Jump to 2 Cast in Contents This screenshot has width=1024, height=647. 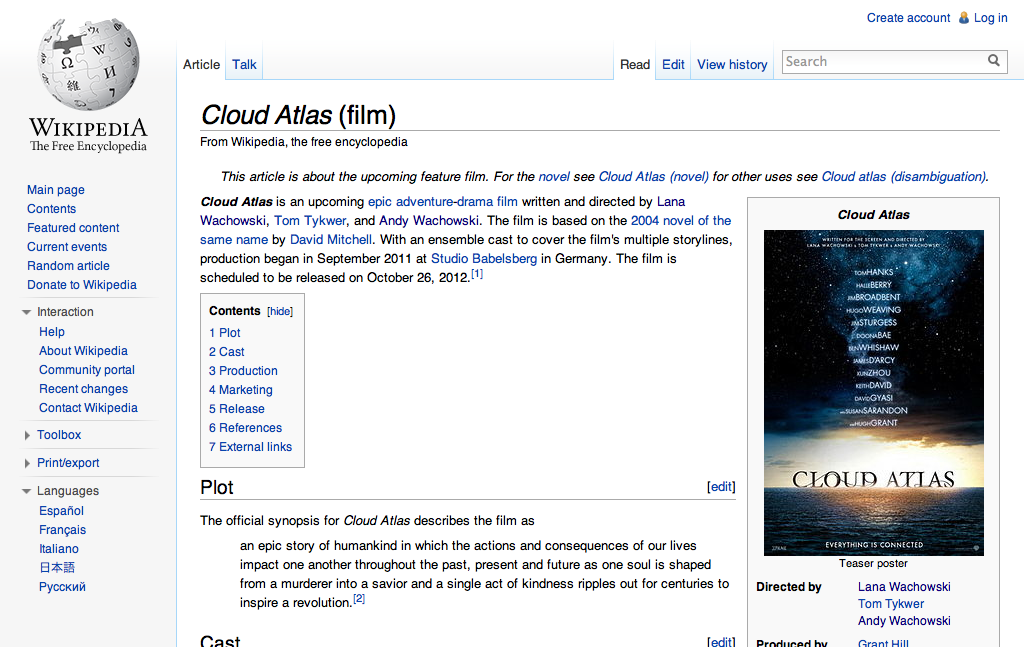click(x=227, y=352)
